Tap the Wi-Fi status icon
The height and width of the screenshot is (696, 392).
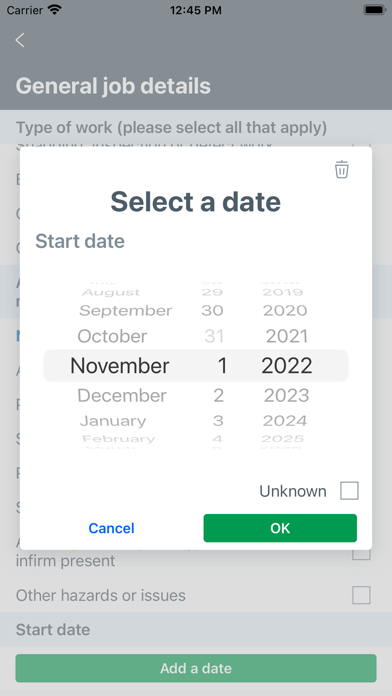(55, 9)
